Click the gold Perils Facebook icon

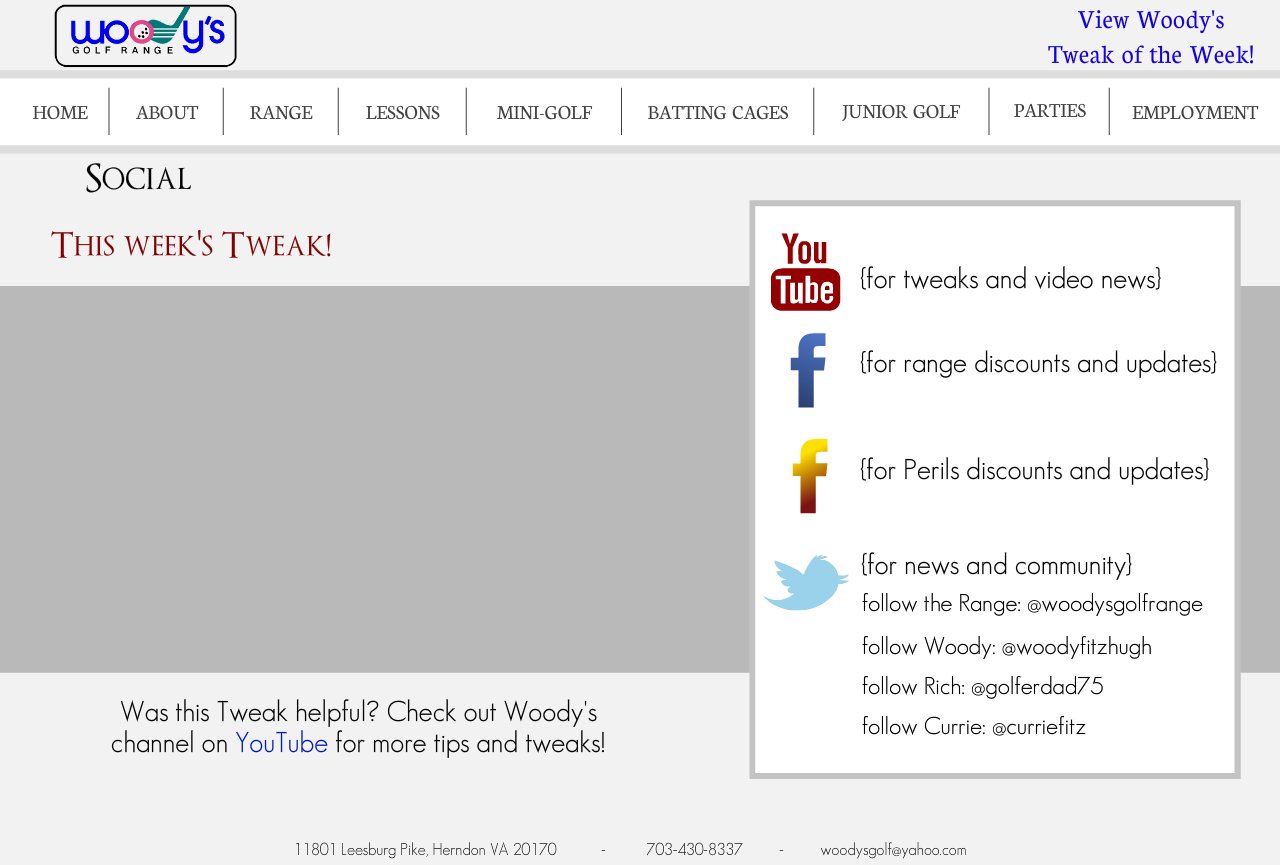(808, 476)
